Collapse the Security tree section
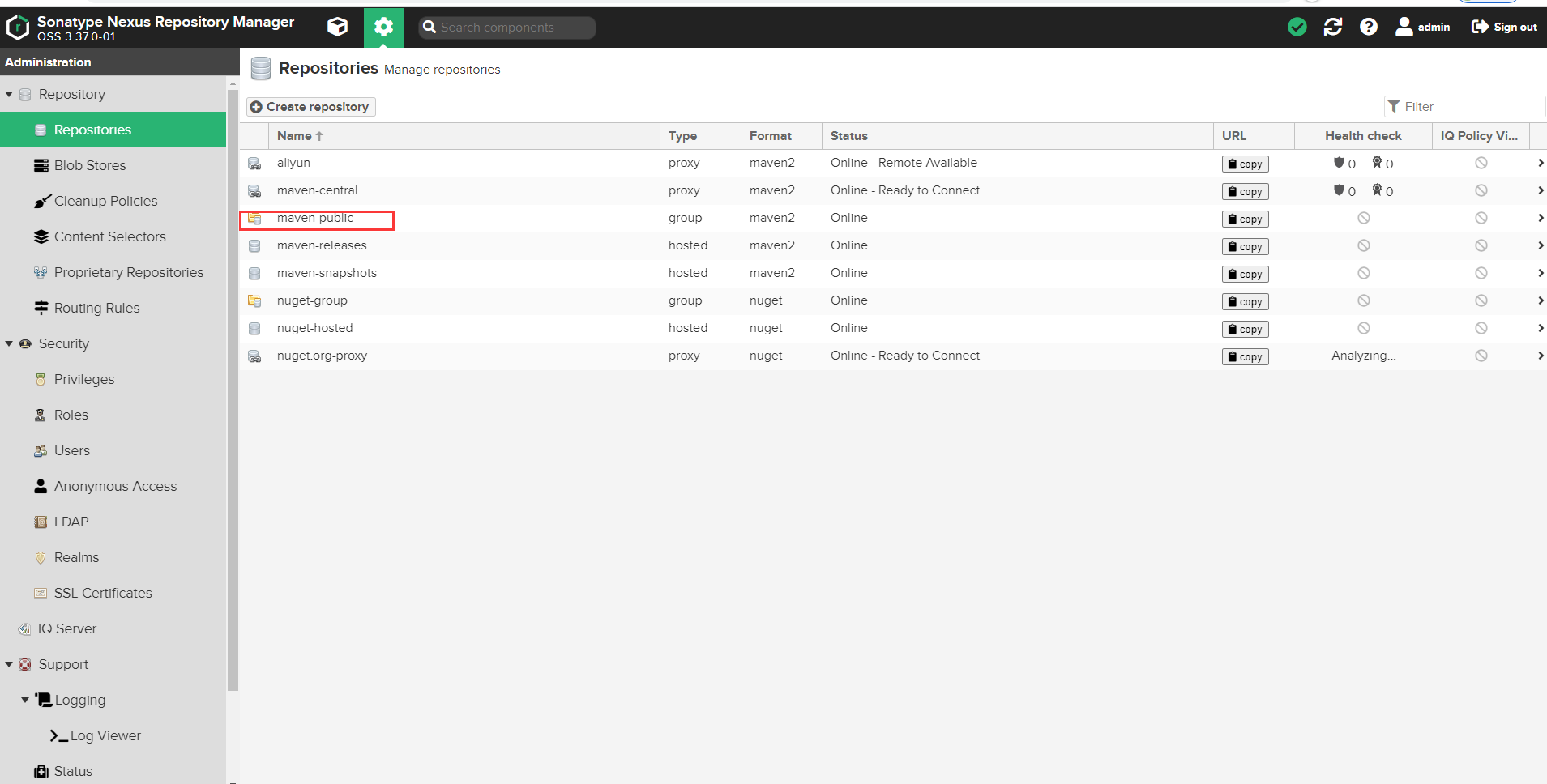 pyautogui.click(x=9, y=344)
